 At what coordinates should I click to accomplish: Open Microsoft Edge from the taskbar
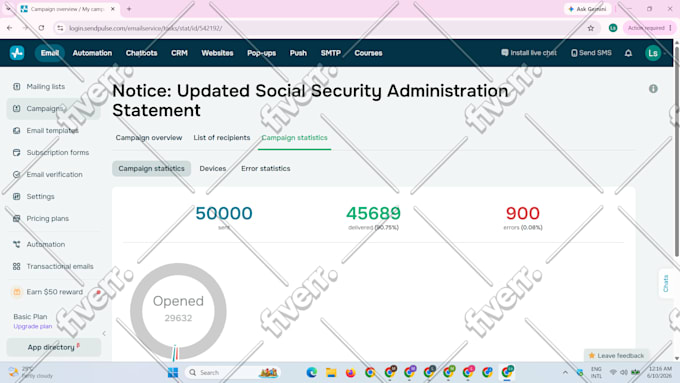pyautogui.click(x=311, y=373)
